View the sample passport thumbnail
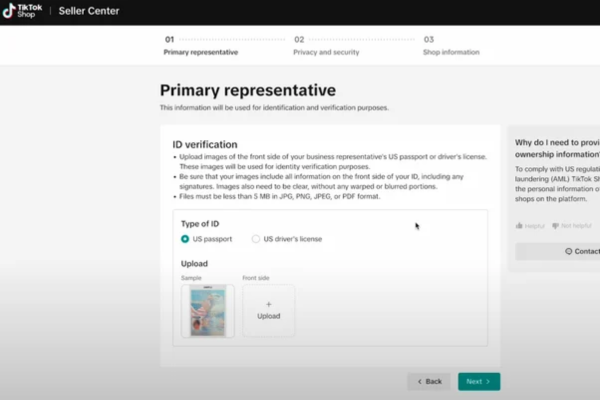600x400 pixels. tap(208, 311)
